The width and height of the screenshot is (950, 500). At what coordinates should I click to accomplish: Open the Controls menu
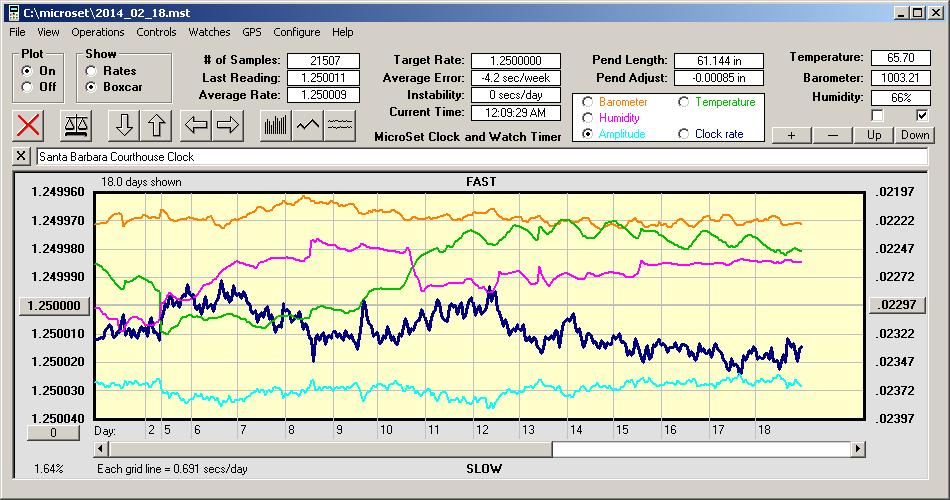click(x=156, y=32)
